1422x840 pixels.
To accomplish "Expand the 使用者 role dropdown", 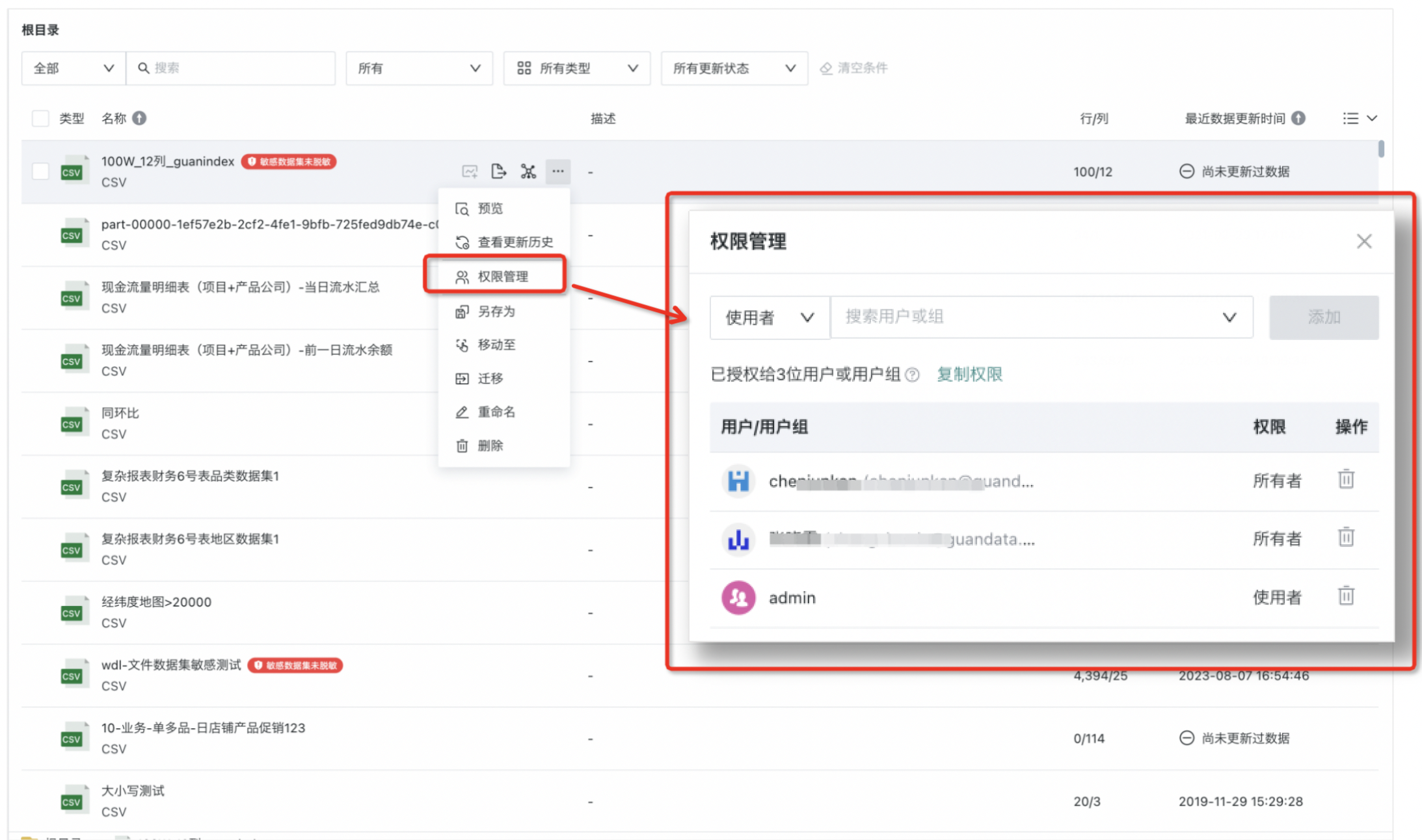I will [769, 317].
